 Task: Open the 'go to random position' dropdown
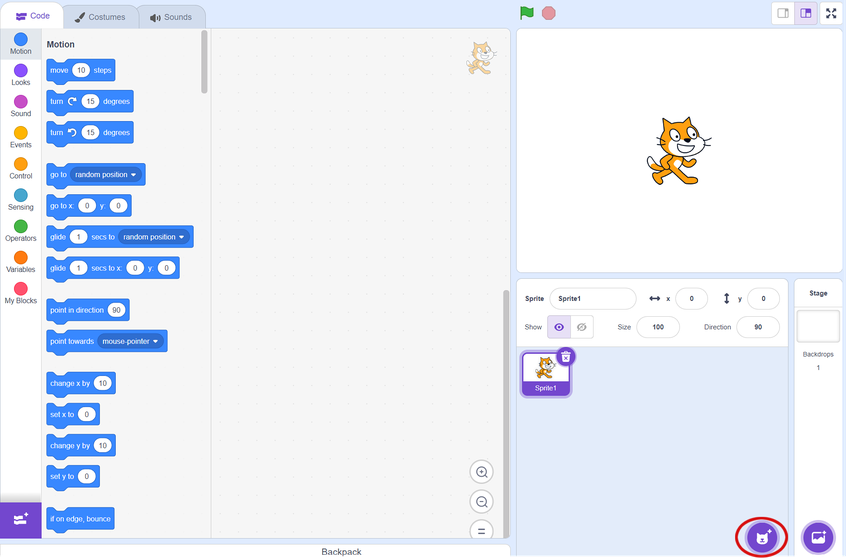point(107,175)
